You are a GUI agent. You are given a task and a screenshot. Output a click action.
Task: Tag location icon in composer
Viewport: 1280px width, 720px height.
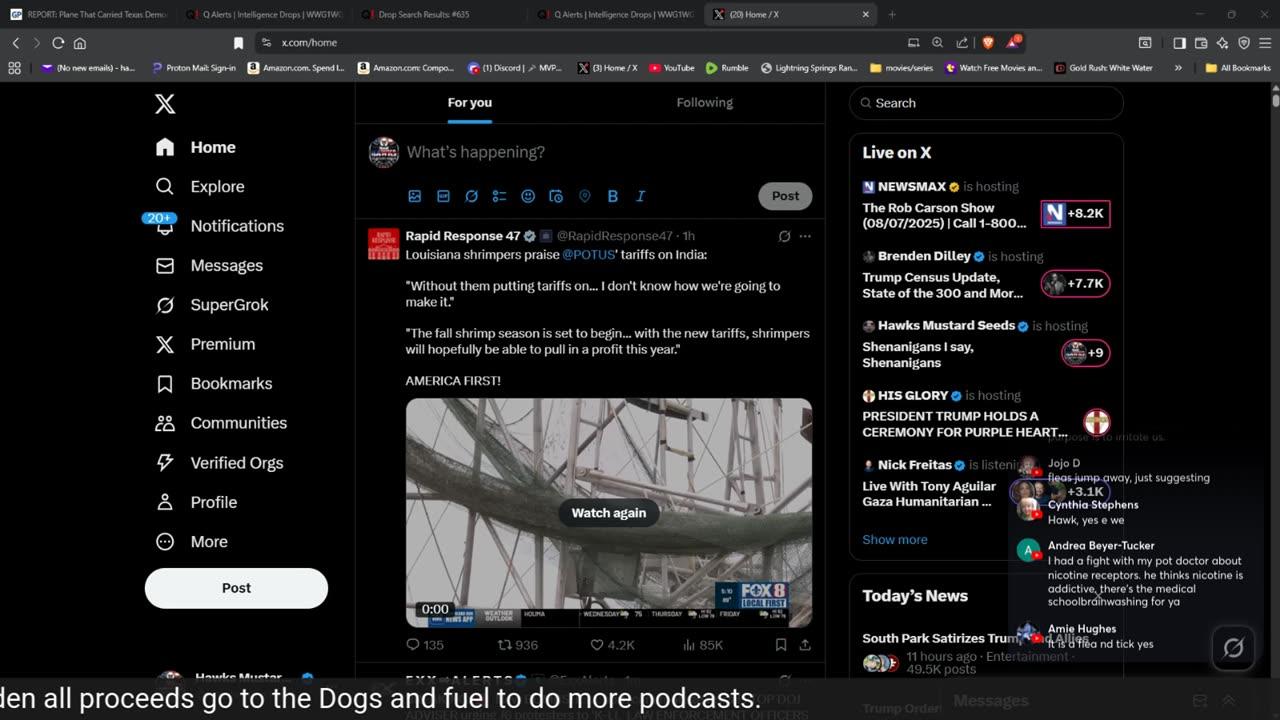[x=585, y=196]
